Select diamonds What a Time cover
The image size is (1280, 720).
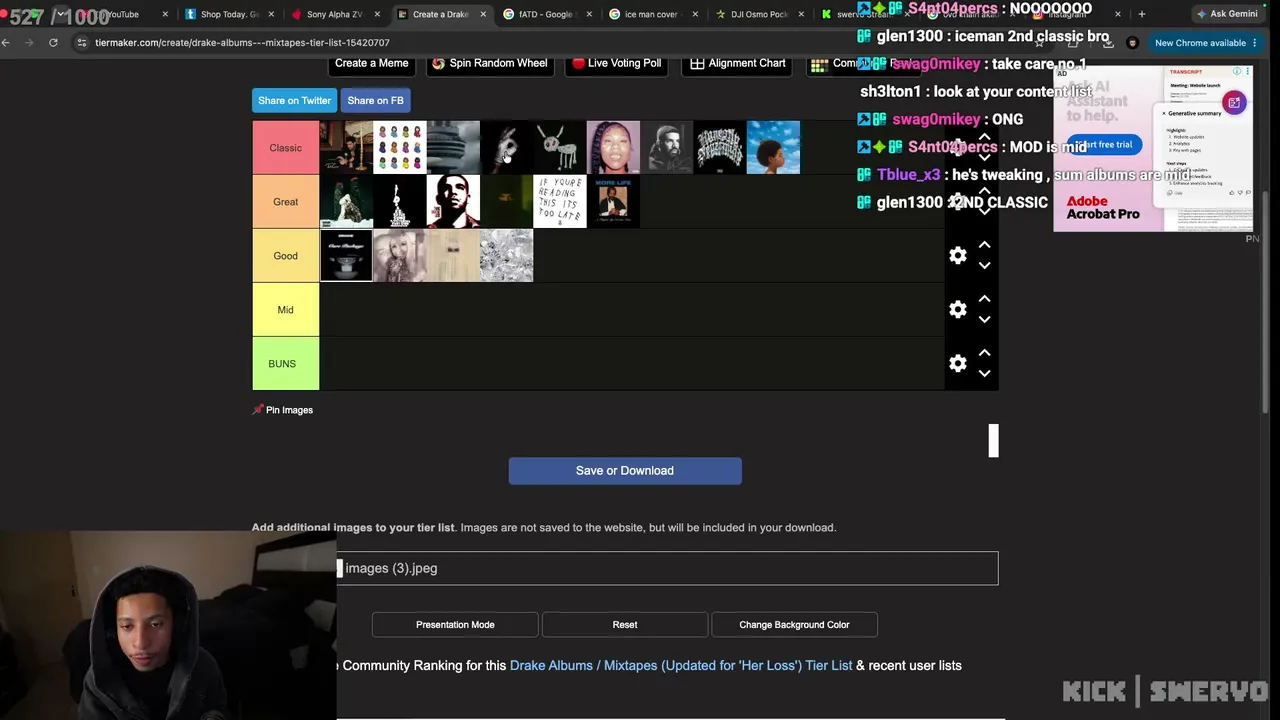pos(507,256)
